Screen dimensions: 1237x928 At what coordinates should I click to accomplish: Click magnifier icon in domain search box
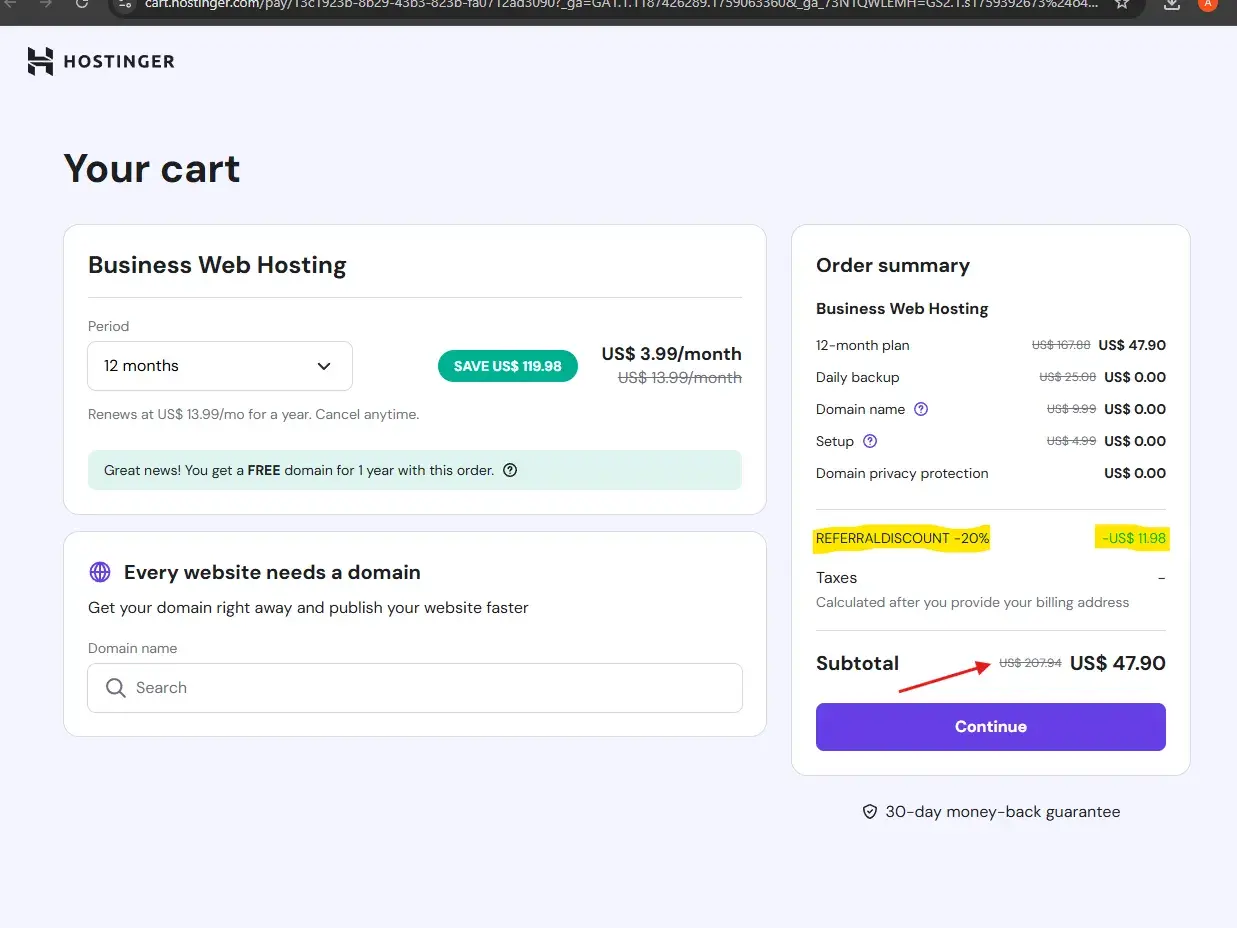(116, 688)
